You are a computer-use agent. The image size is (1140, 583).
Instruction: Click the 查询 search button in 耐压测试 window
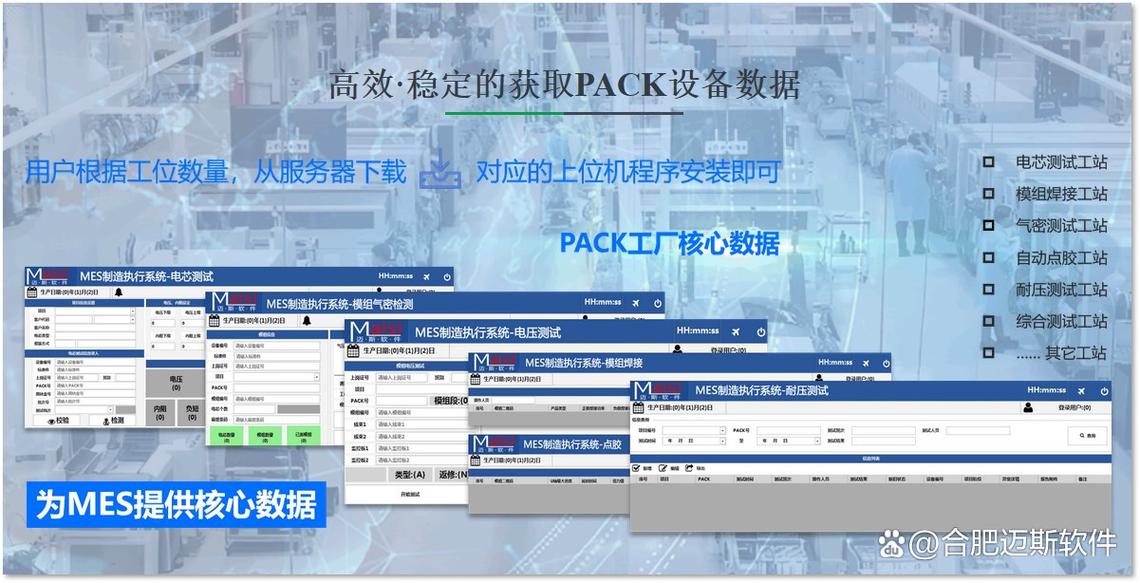[x=1087, y=435]
